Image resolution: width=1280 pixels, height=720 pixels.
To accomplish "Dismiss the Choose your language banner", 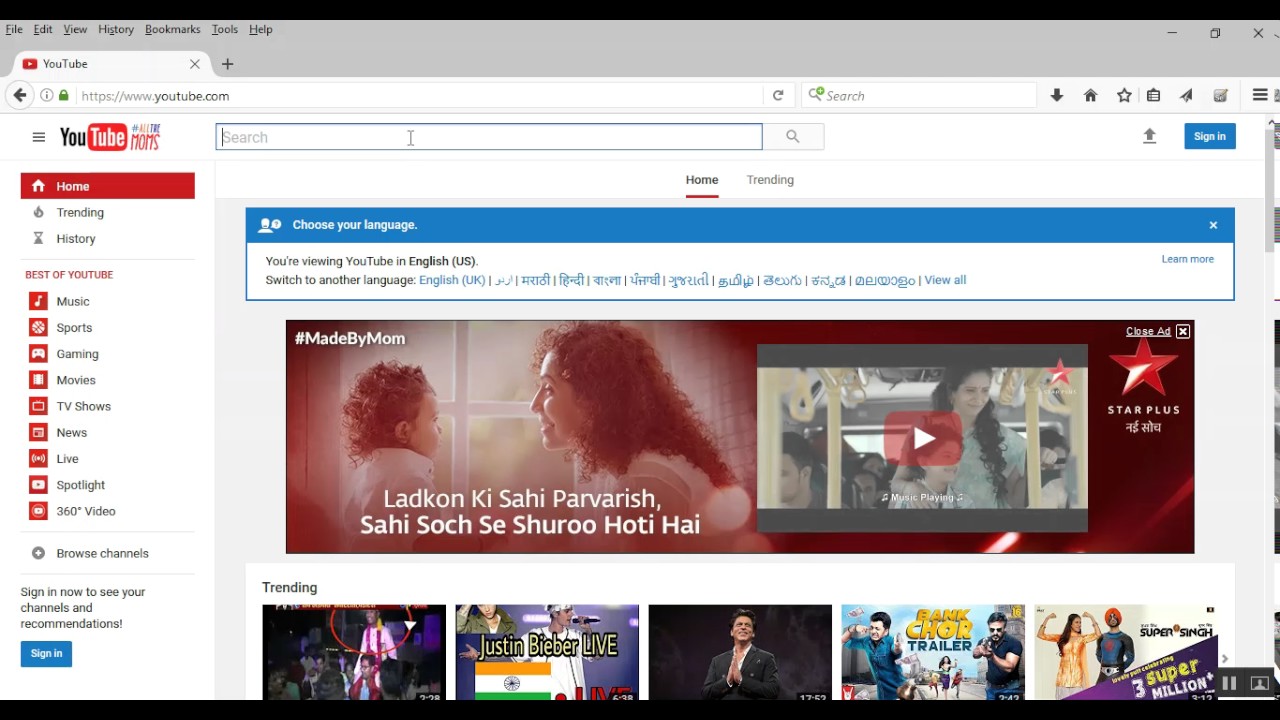I will point(1213,225).
